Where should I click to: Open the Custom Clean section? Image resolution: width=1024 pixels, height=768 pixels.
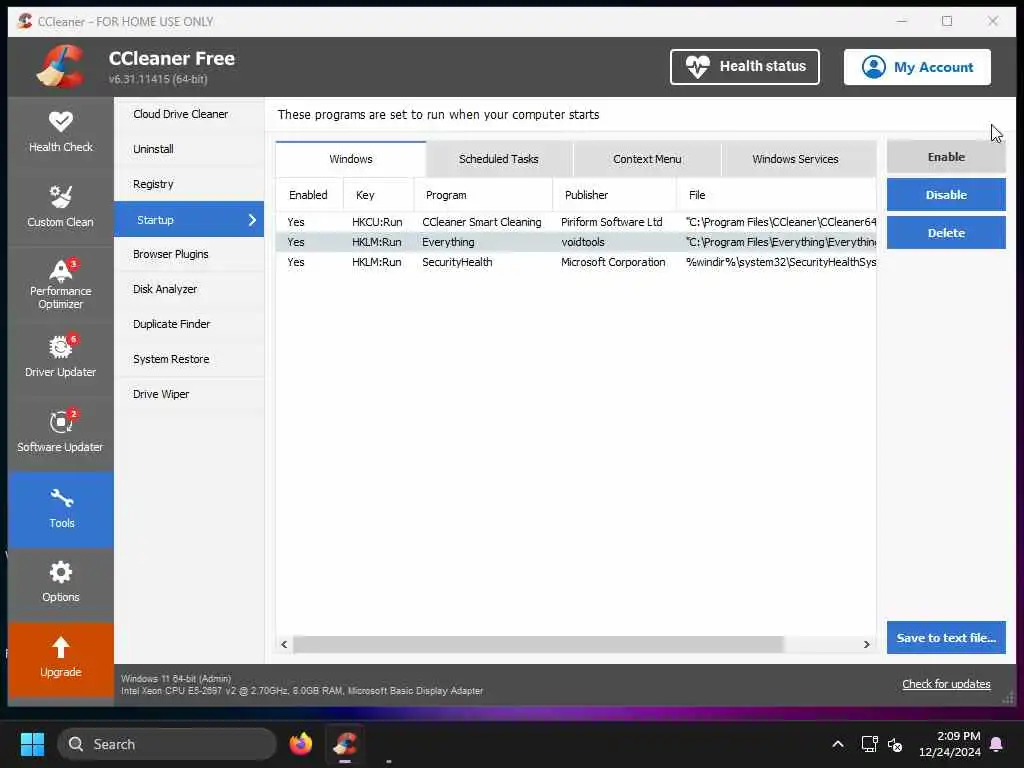pos(61,207)
